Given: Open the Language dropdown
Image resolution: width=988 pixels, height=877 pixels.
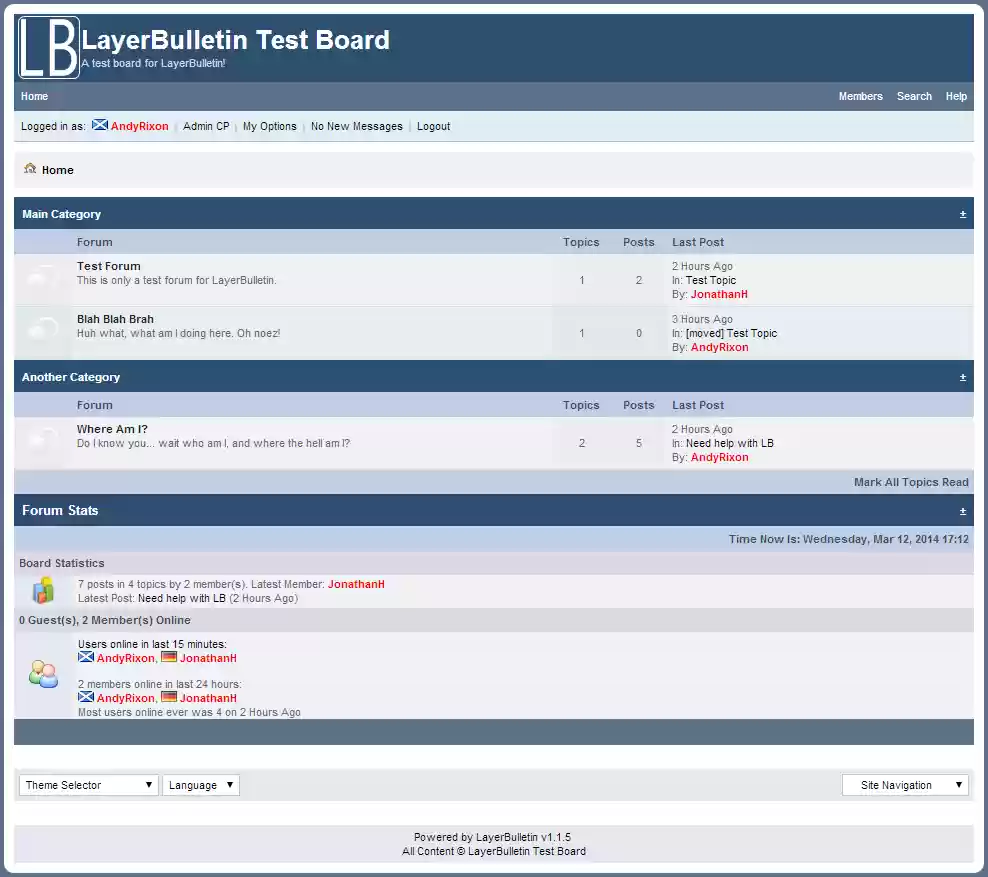Looking at the screenshot, I should tap(201, 785).
